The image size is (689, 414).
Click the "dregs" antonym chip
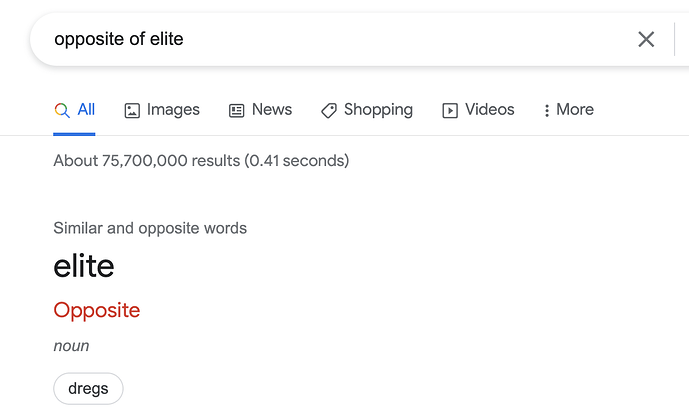click(88, 388)
